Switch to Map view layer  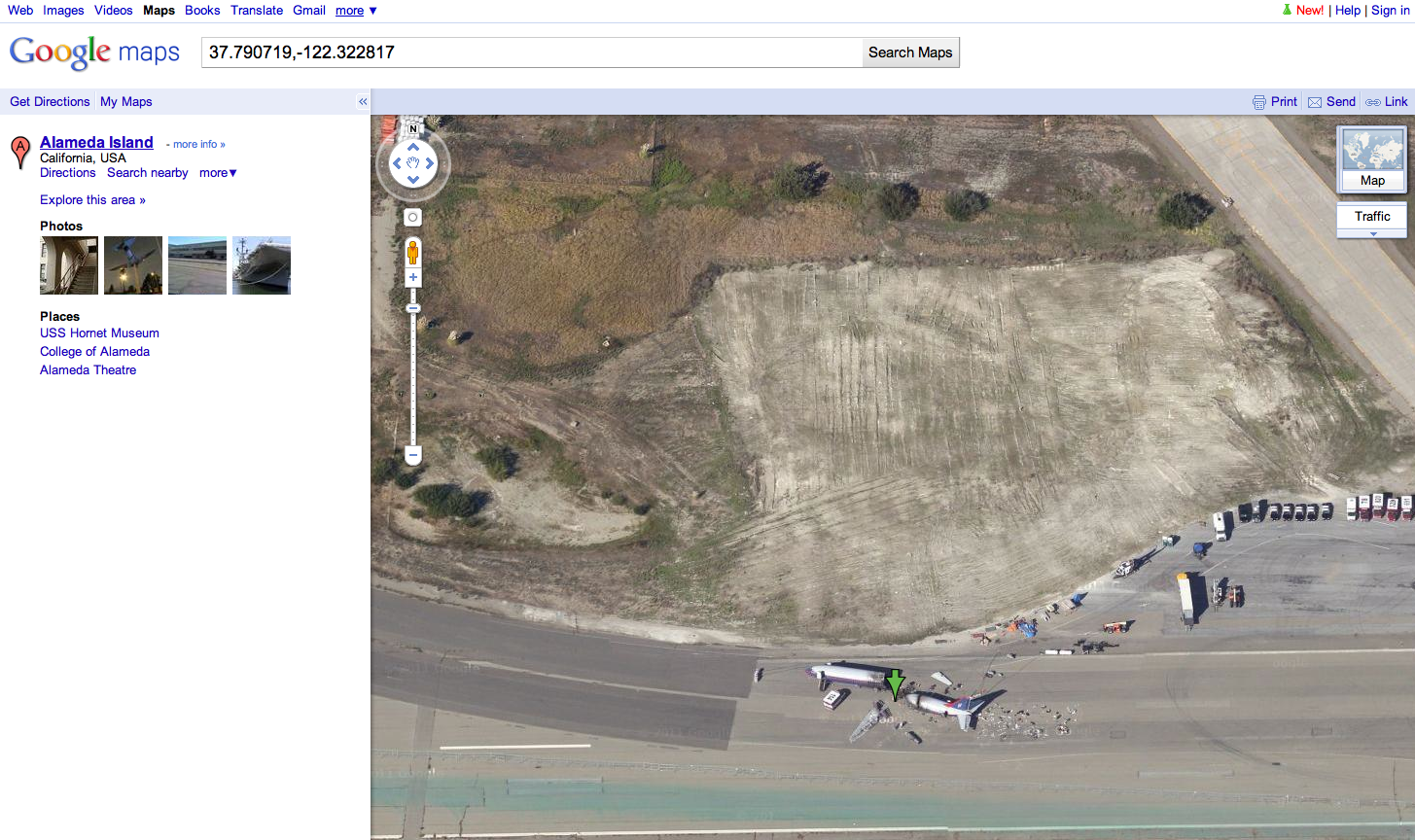[1371, 159]
